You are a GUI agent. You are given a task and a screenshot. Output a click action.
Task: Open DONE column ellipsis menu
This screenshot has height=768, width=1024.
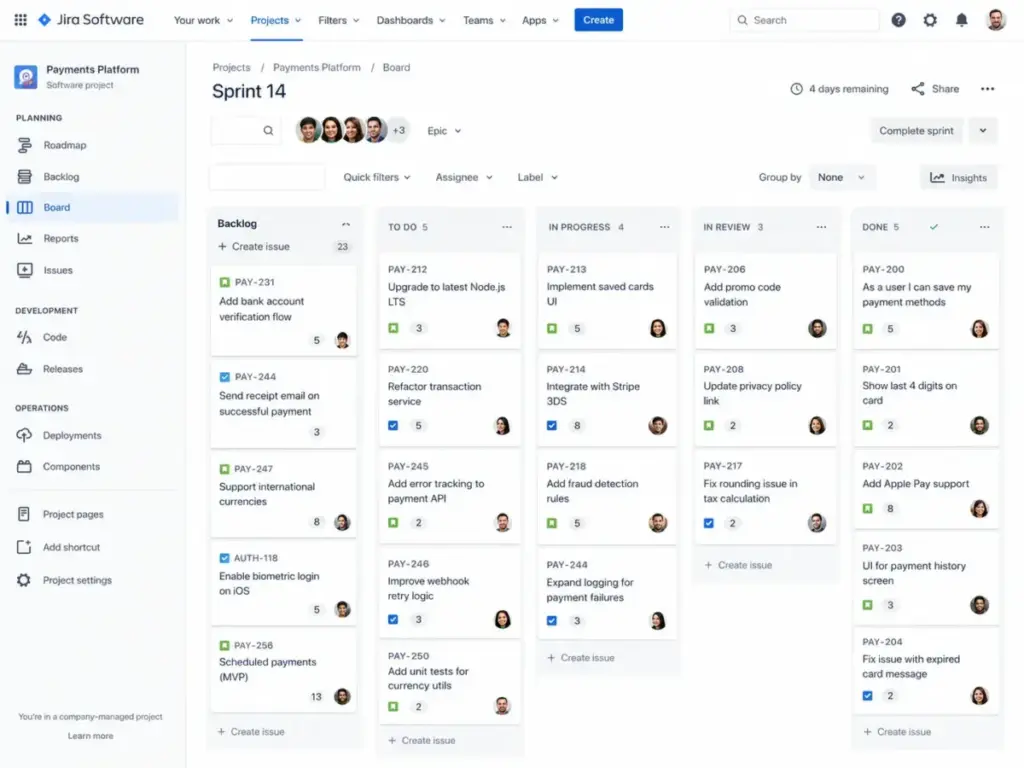click(x=984, y=227)
